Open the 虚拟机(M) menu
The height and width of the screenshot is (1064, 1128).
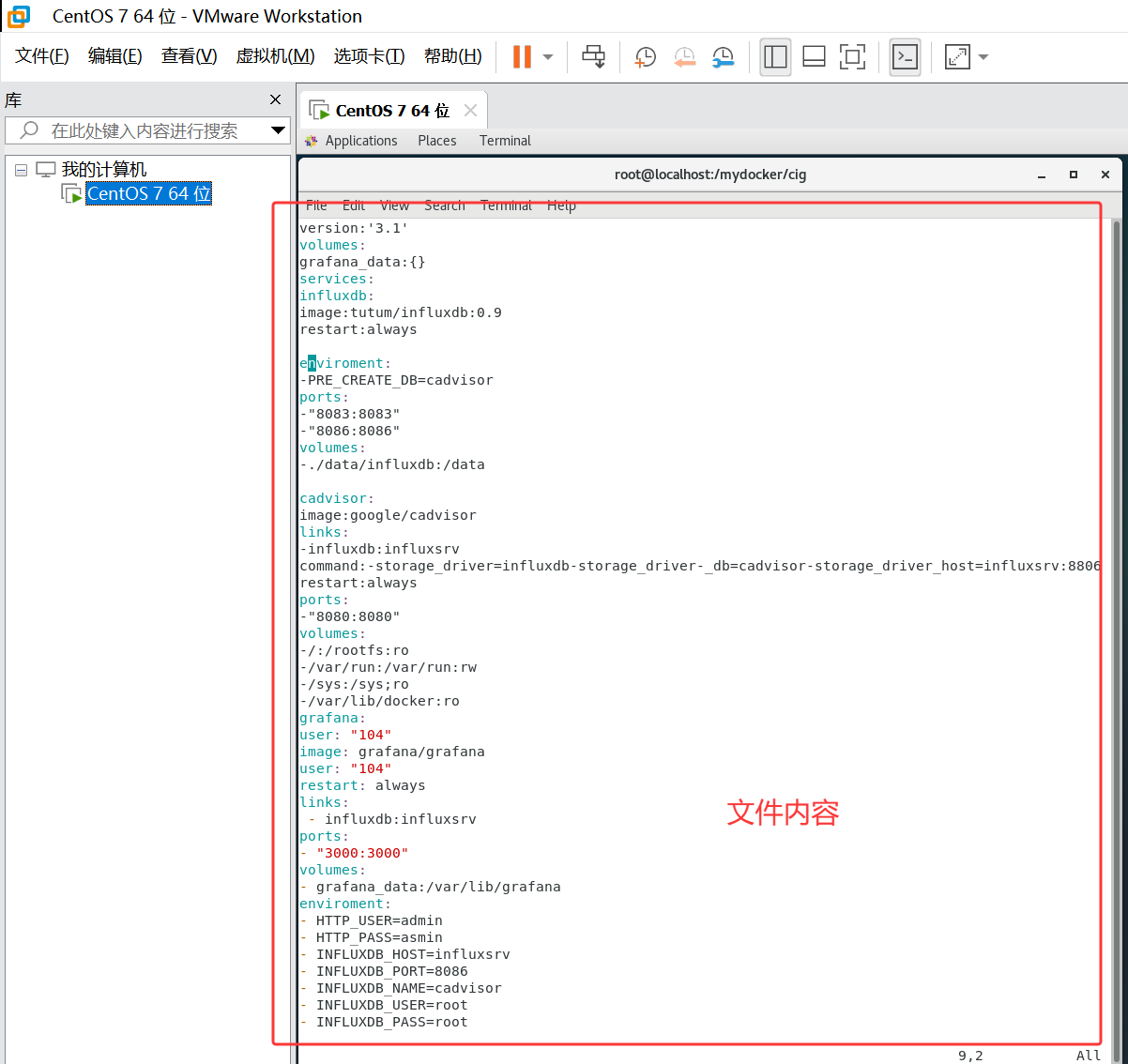click(275, 55)
